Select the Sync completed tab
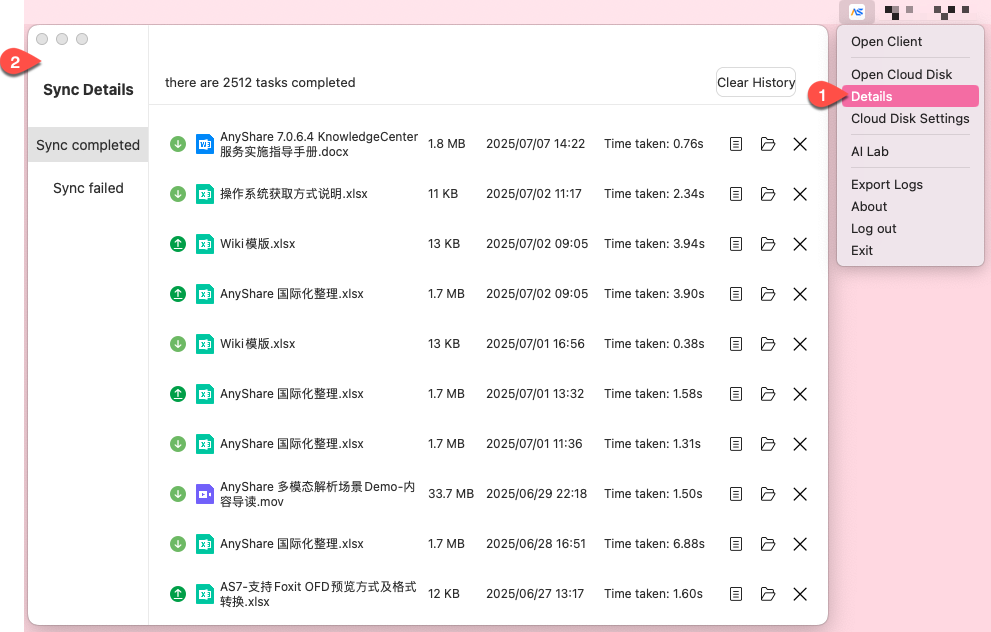This screenshot has height=632, width=991. [x=88, y=145]
